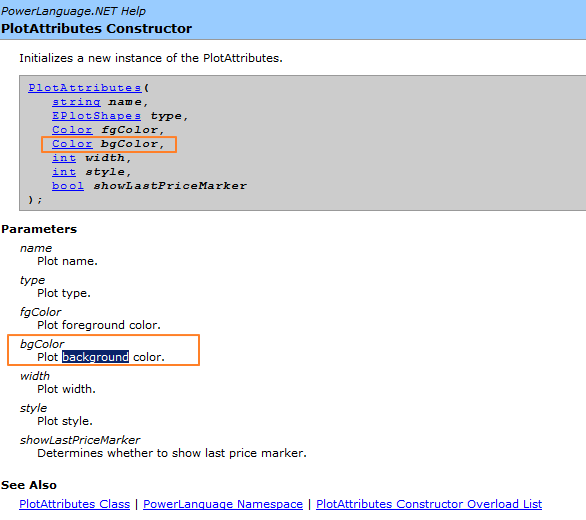
Task: Follow the bool type link
Action: click(x=68, y=186)
